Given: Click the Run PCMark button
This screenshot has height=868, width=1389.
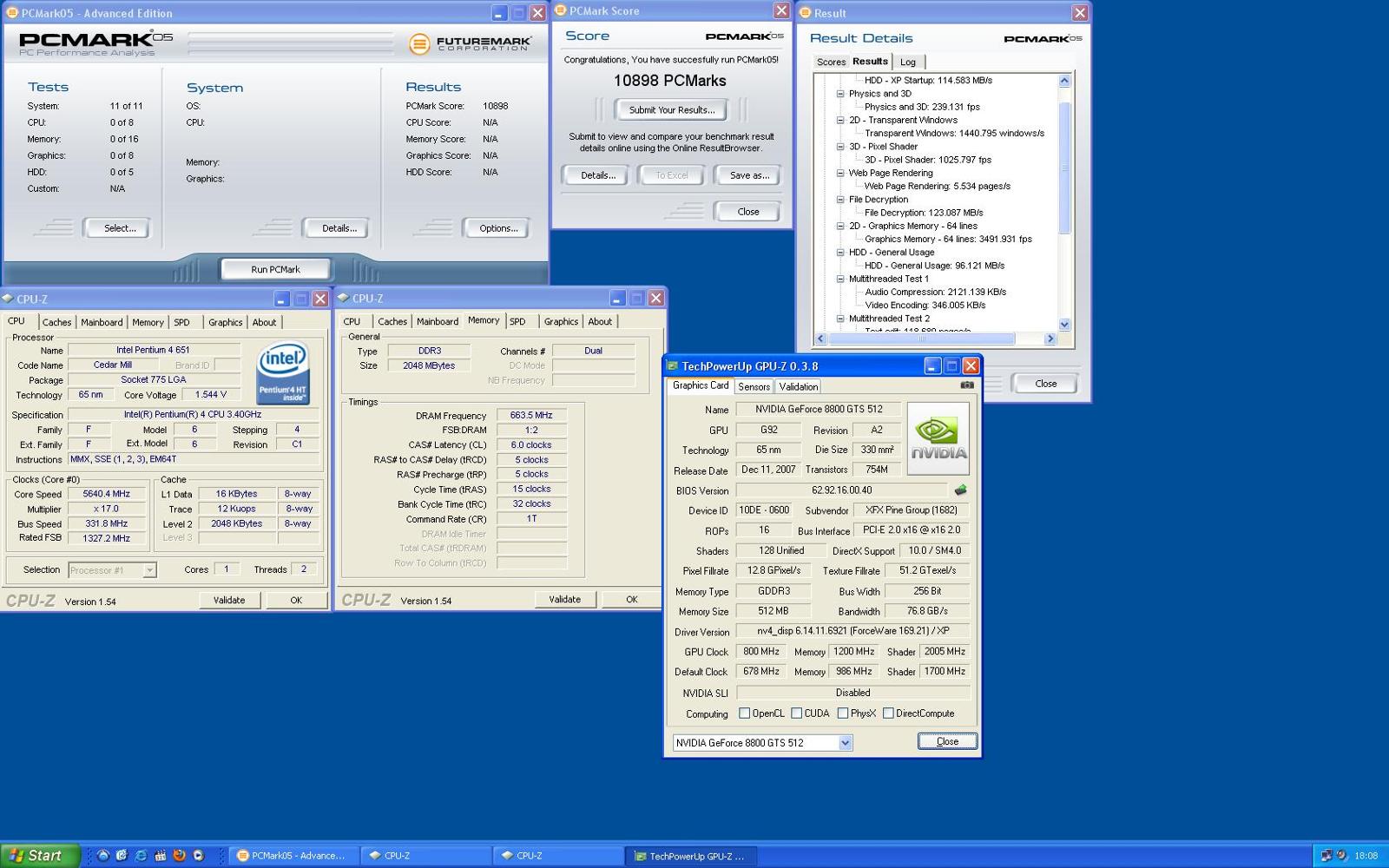Looking at the screenshot, I should tap(275, 270).
